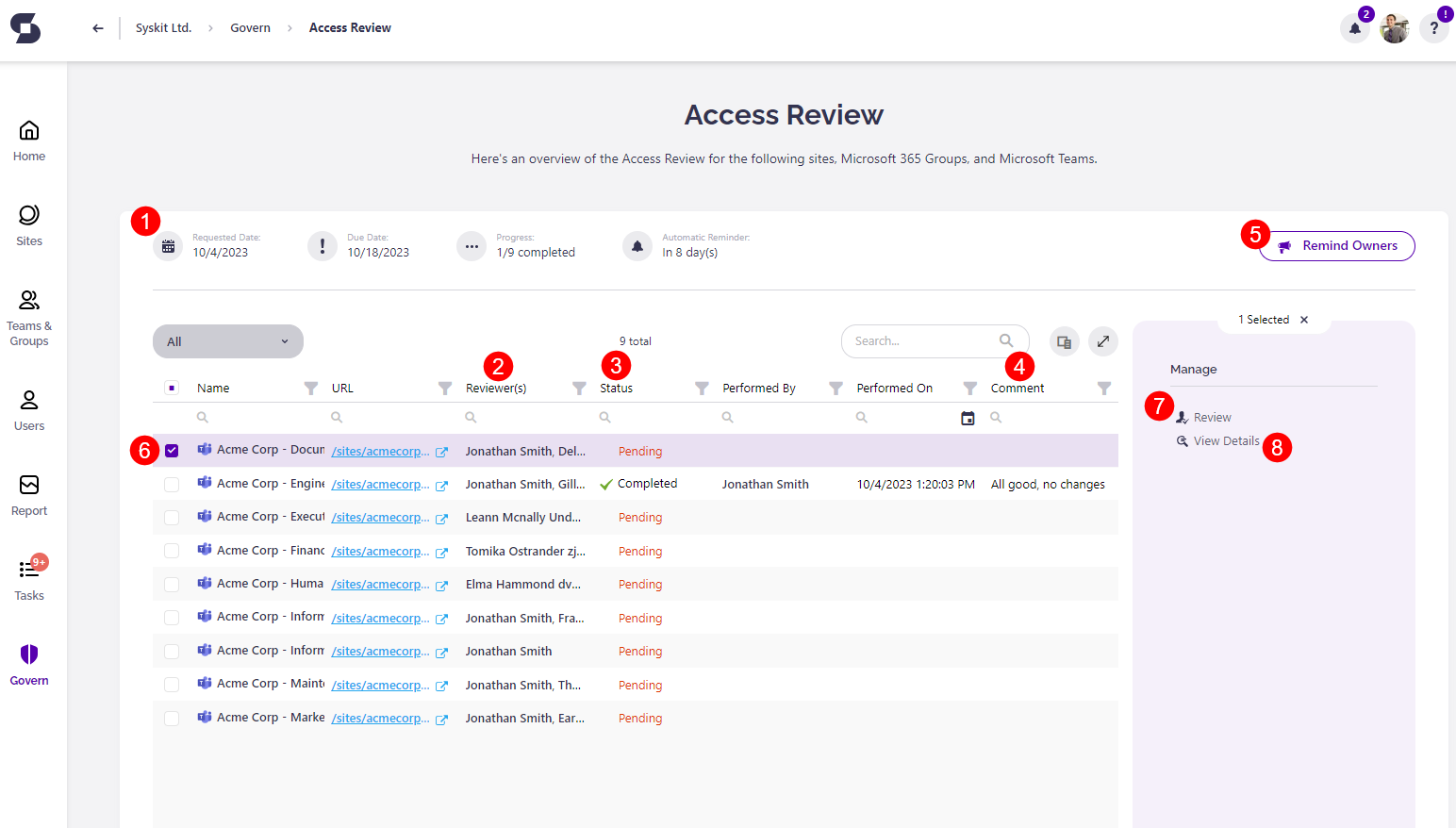
Task: Select Syskit Ltd. in the breadcrumb
Action: pos(163,27)
